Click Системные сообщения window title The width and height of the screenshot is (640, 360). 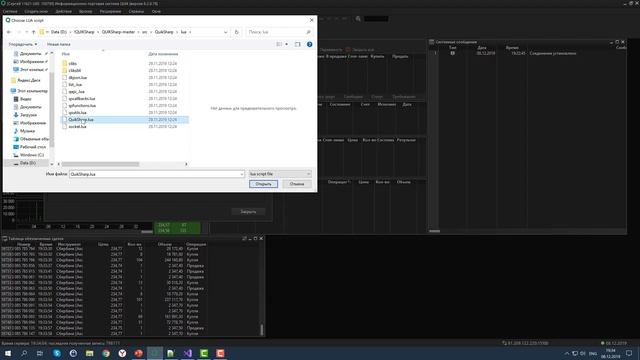click(456, 42)
